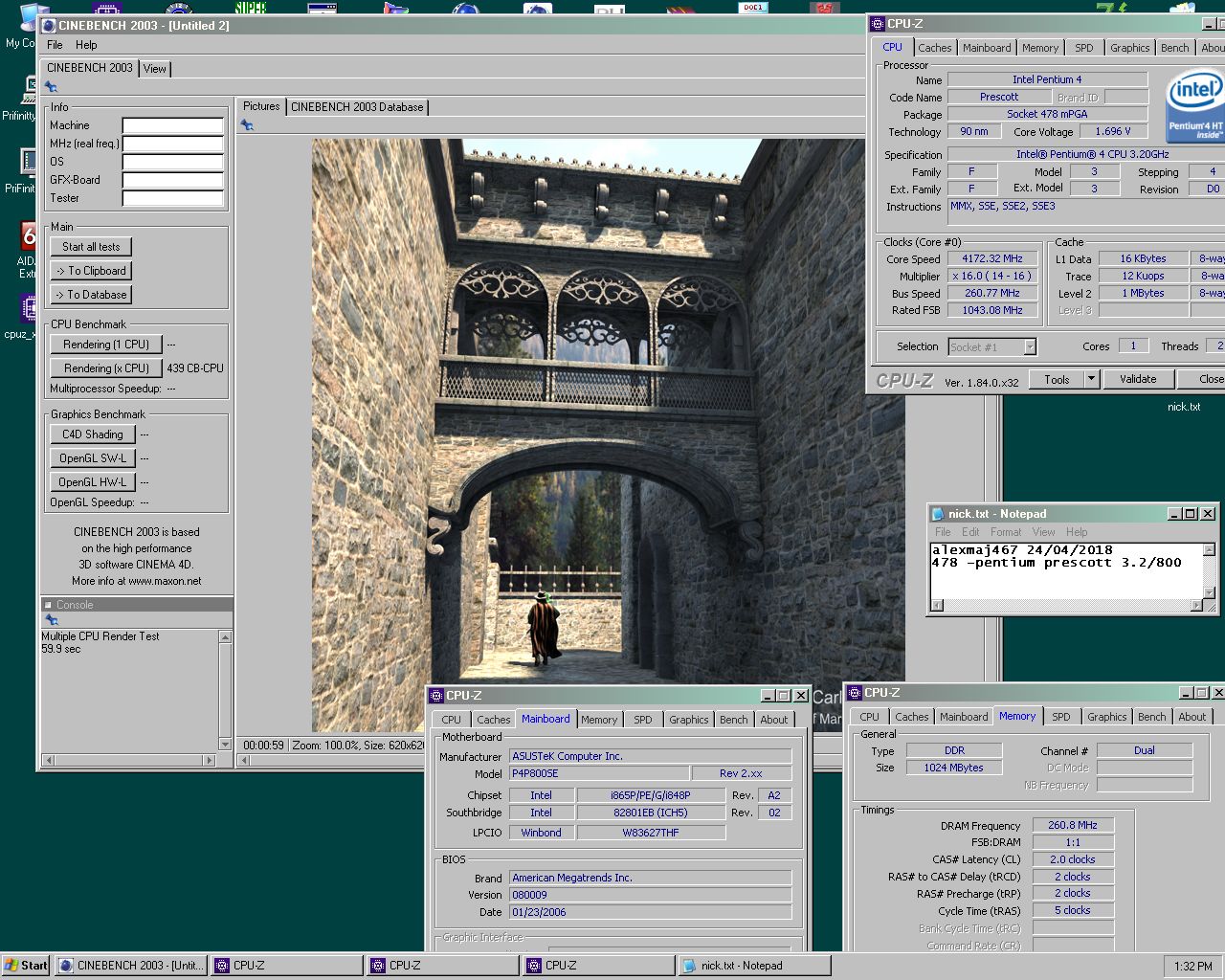The image size is (1225, 980).
Task: Click the To Clipboard button
Action: pos(91,271)
